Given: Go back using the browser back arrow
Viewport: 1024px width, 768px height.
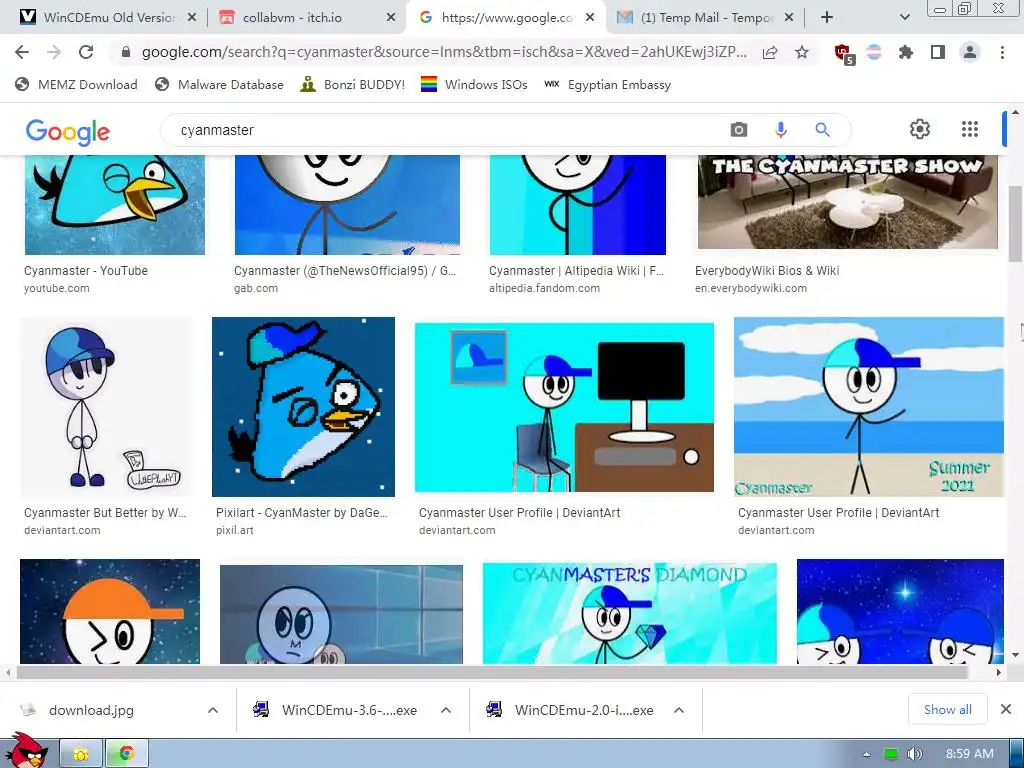Looking at the screenshot, I should tap(22, 52).
